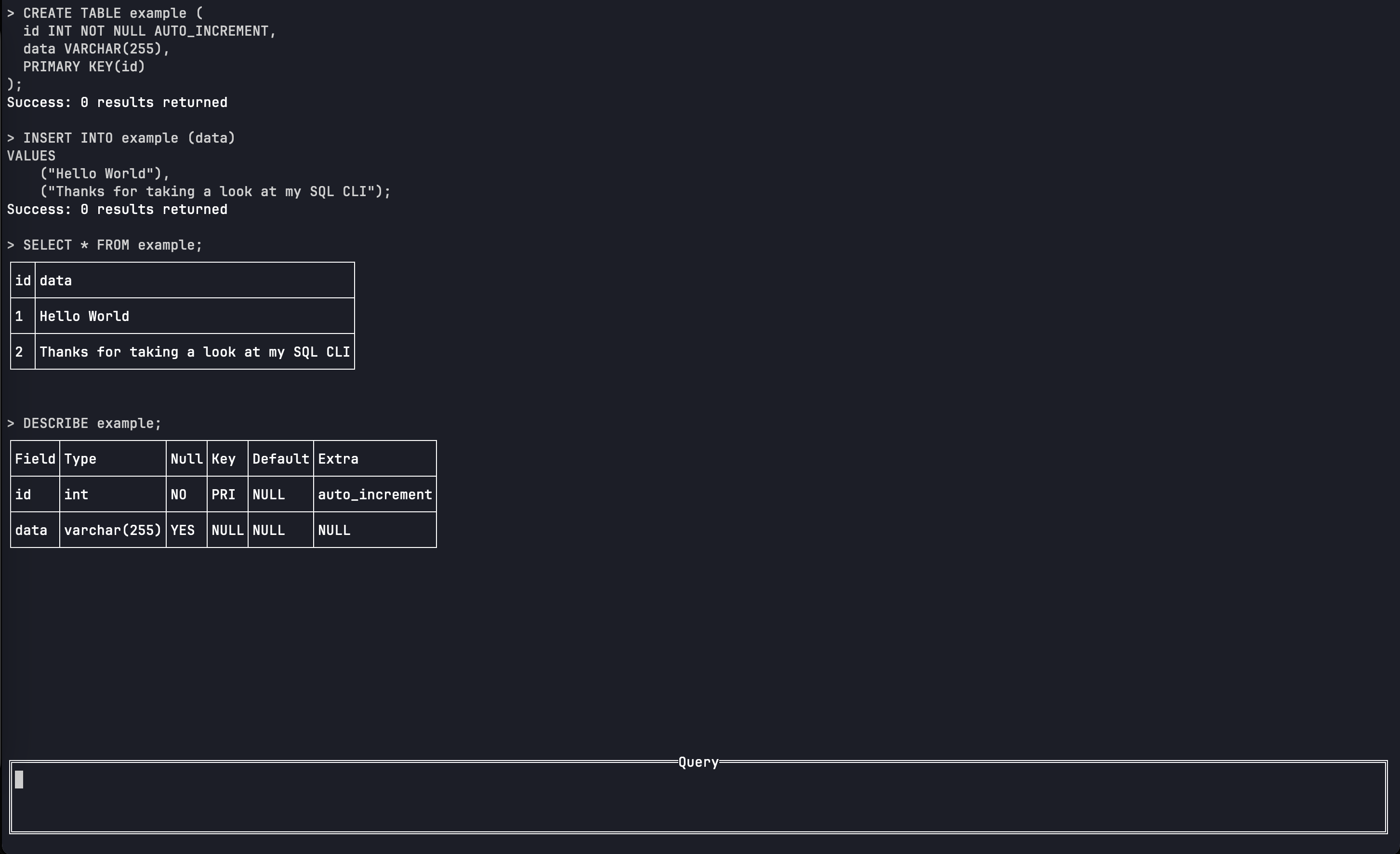1400x854 pixels.
Task: Click the 'Type' header in DESCRIBE table
Action: [x=80, y=459]
